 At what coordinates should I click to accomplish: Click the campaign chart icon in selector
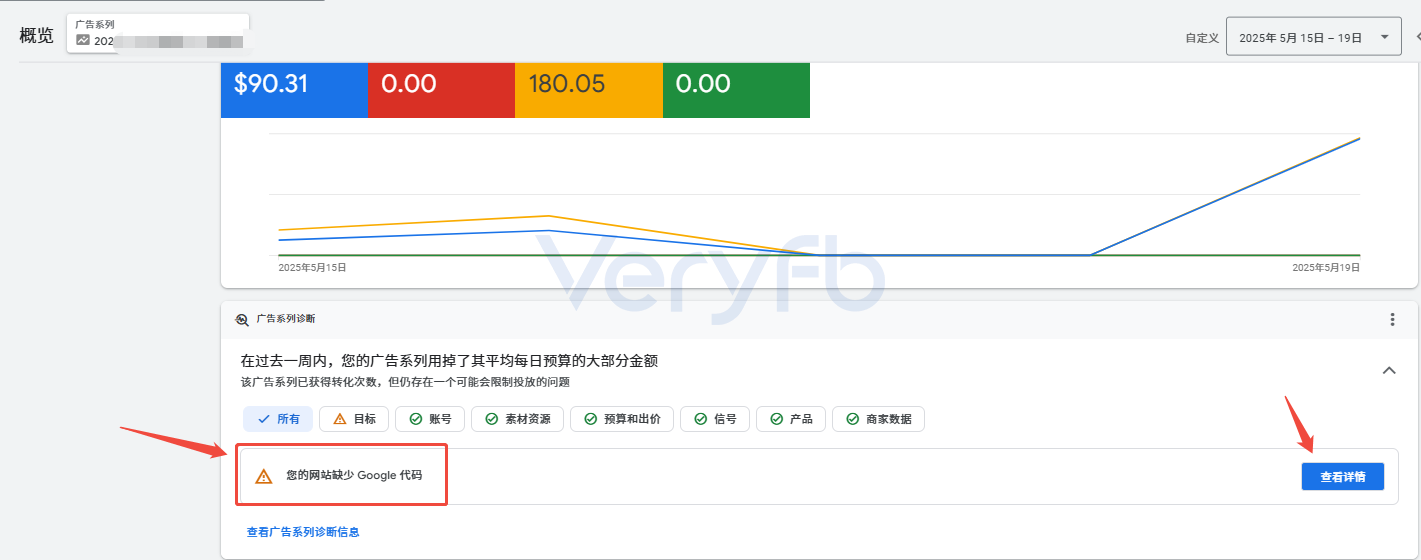[83, 41]
